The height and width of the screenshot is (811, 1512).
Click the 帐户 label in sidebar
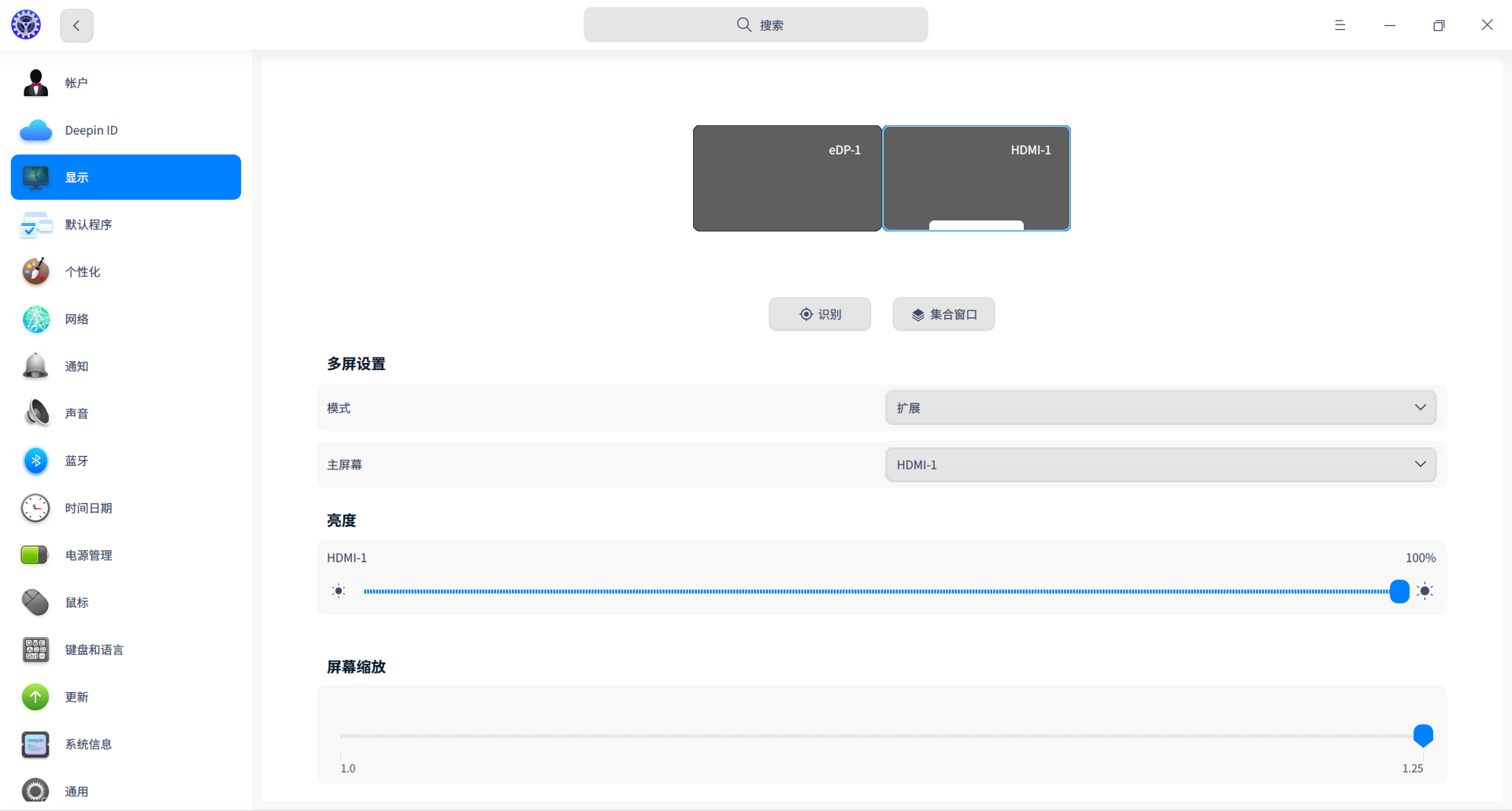(x=76, y=83)
